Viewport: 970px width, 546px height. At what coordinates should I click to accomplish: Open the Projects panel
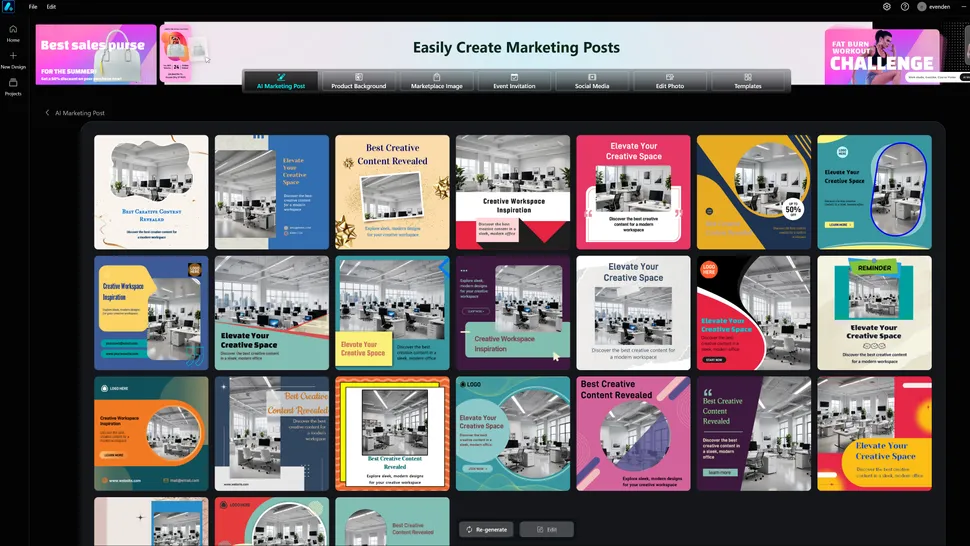click(x=13, y=86)
